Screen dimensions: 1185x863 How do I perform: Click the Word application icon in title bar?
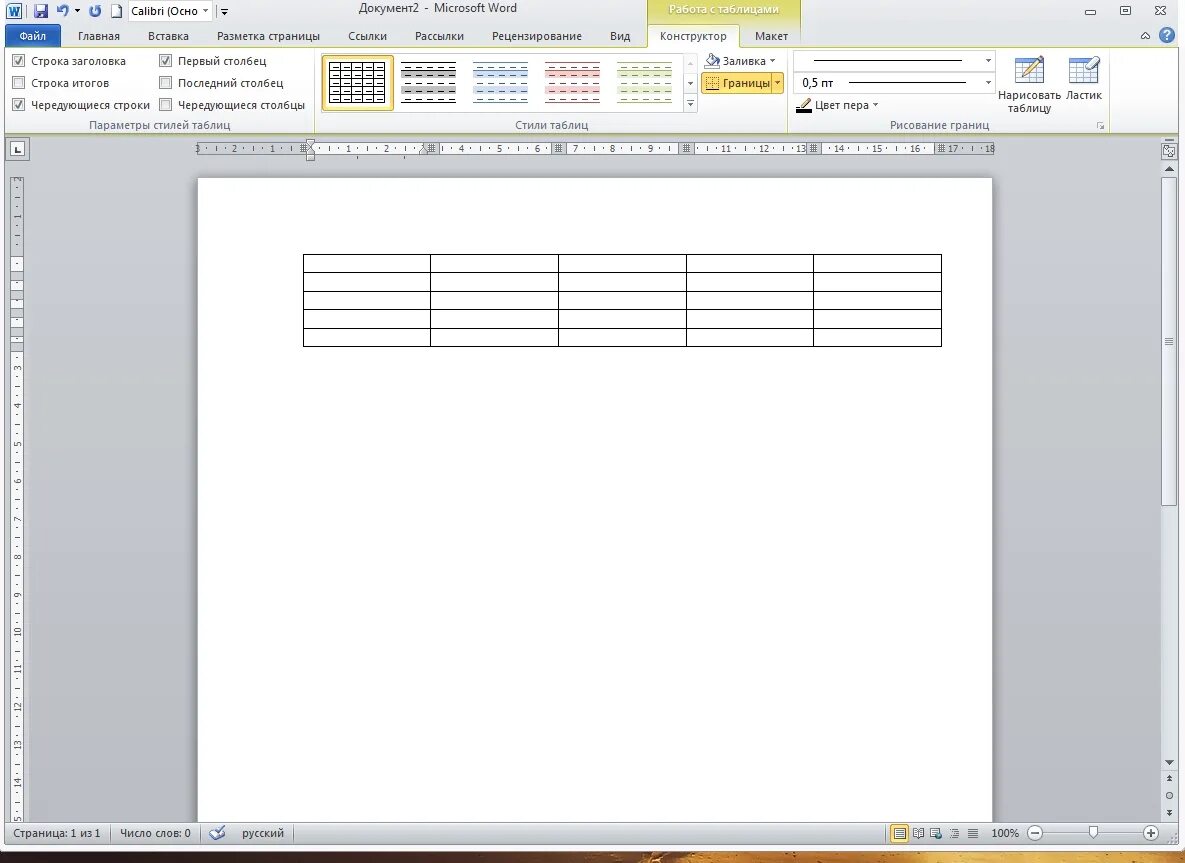tap(14, 11)
